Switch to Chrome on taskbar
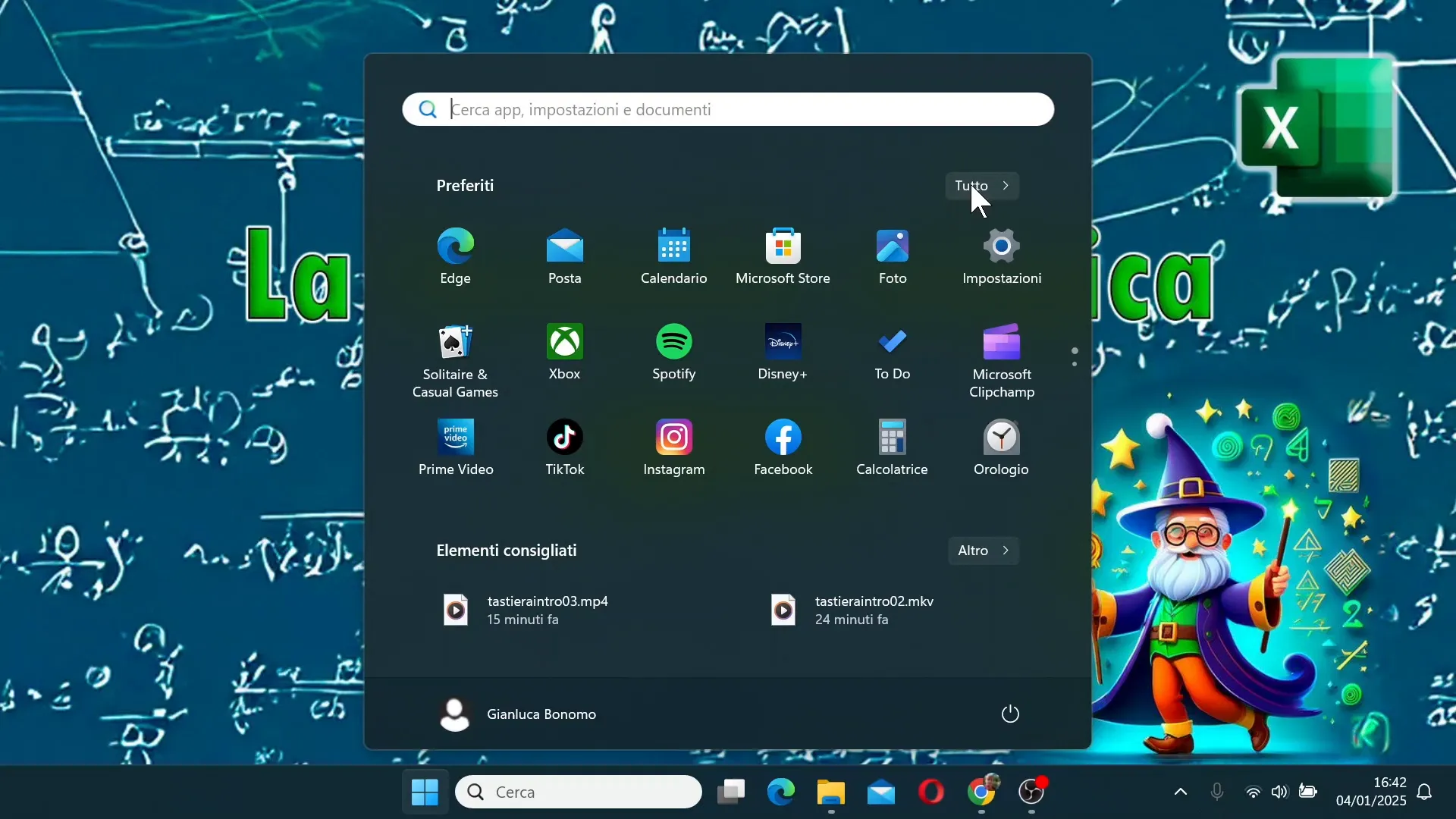 coord(982,792)
